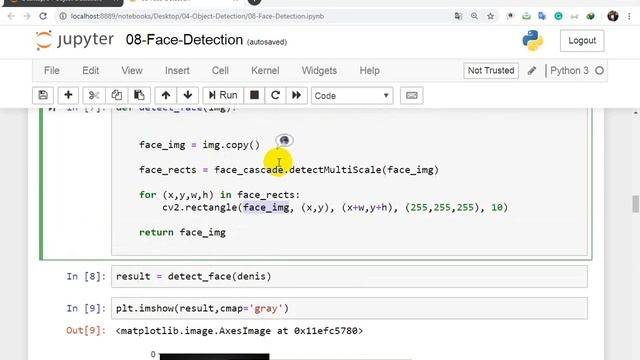Restart kernel and rerun all icon
Image resolution: width=640 pixels, height=360 pixels.
tap(297, 96)
